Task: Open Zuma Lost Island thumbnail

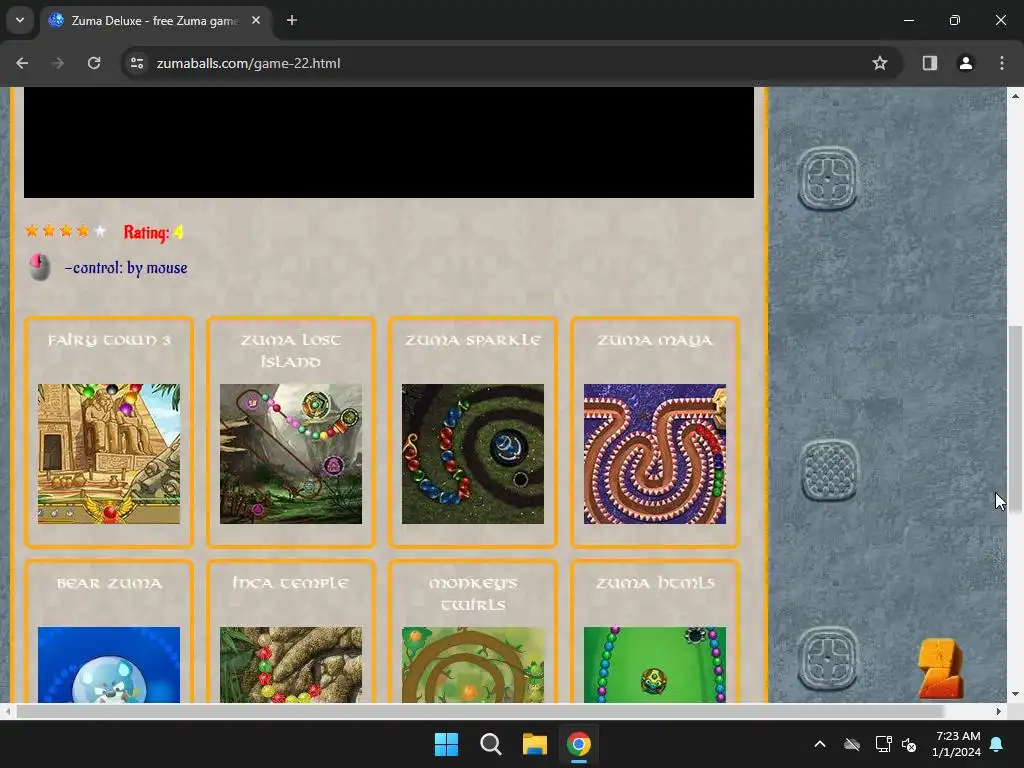Action: [x=291, y=454]
